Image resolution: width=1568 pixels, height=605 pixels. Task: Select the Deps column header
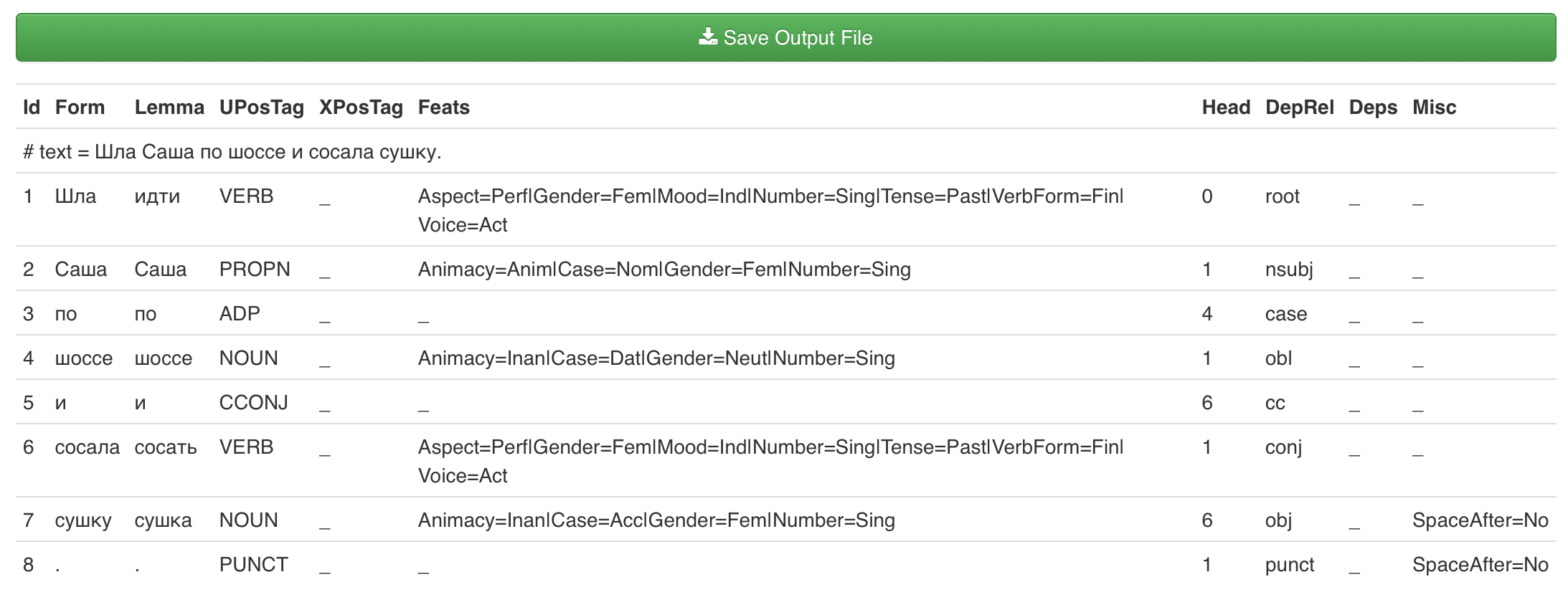1373,108
